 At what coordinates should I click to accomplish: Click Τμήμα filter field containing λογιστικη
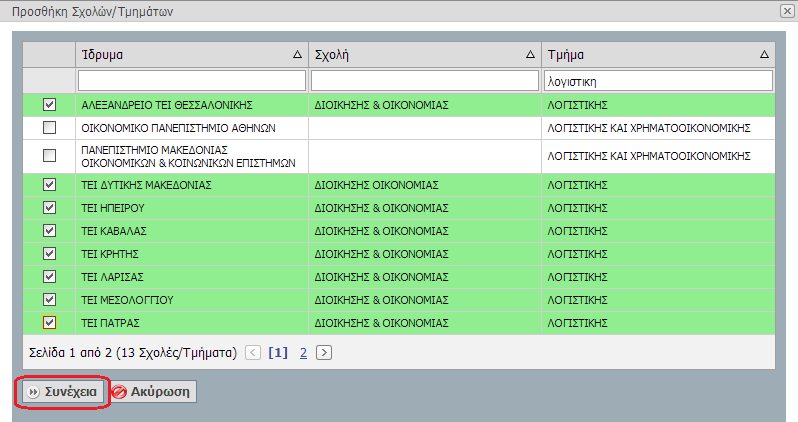coord(658,81)
